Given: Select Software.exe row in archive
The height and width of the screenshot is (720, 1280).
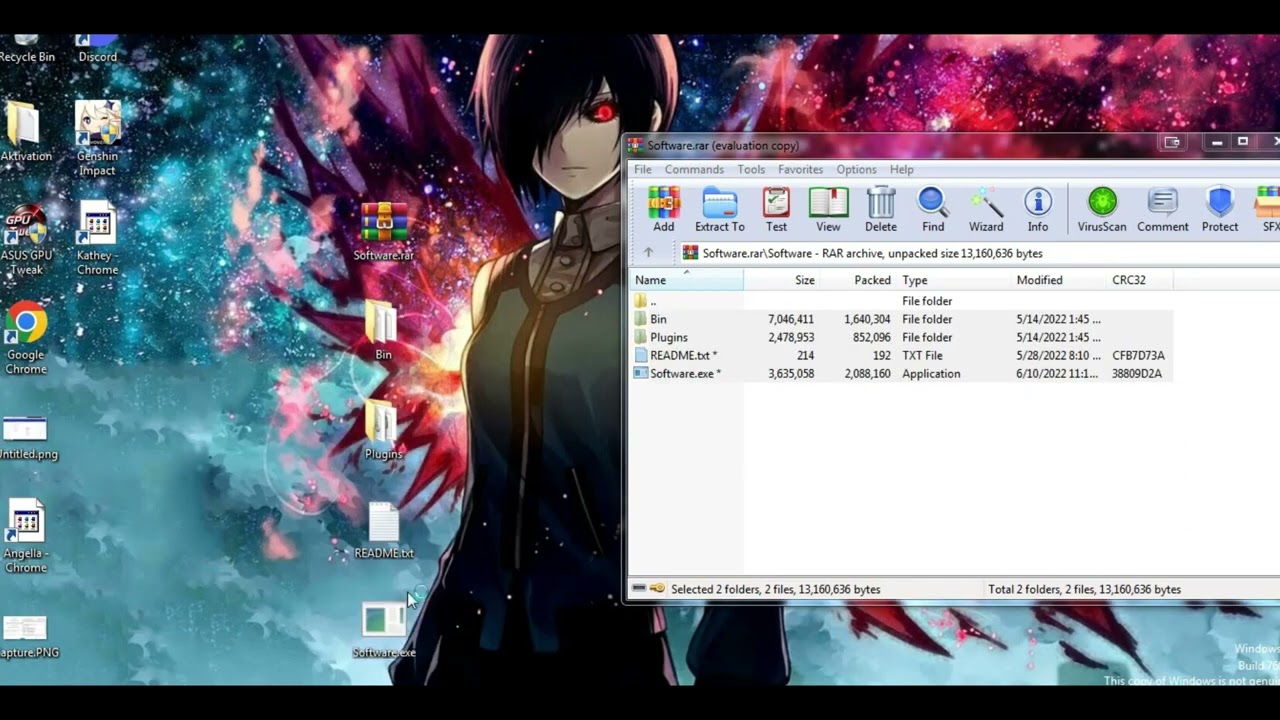Looking at the screenshot, I should [x=900, y=373].
